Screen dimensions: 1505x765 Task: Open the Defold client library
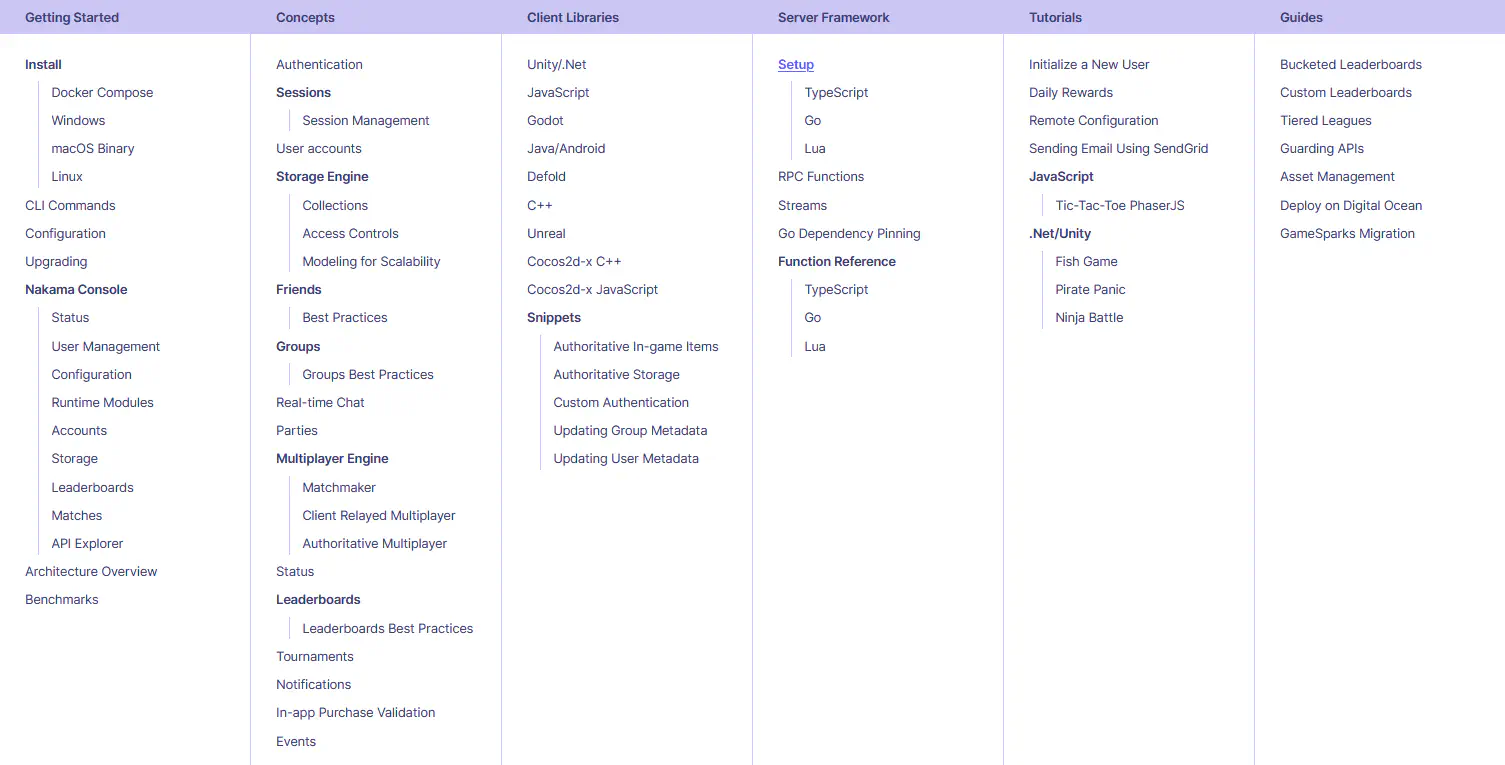coord(546,176)
